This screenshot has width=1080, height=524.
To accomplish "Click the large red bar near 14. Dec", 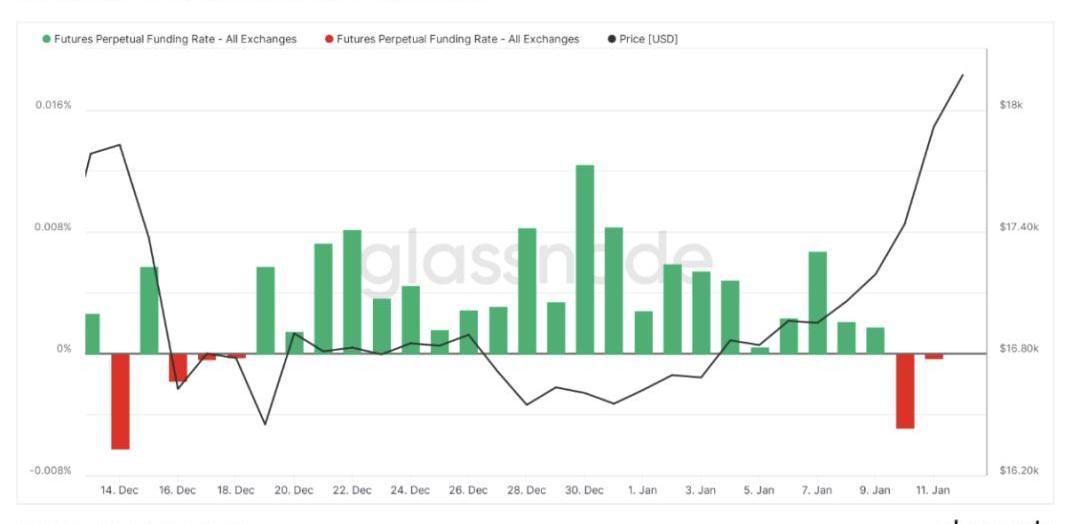I will click(120, 401).
